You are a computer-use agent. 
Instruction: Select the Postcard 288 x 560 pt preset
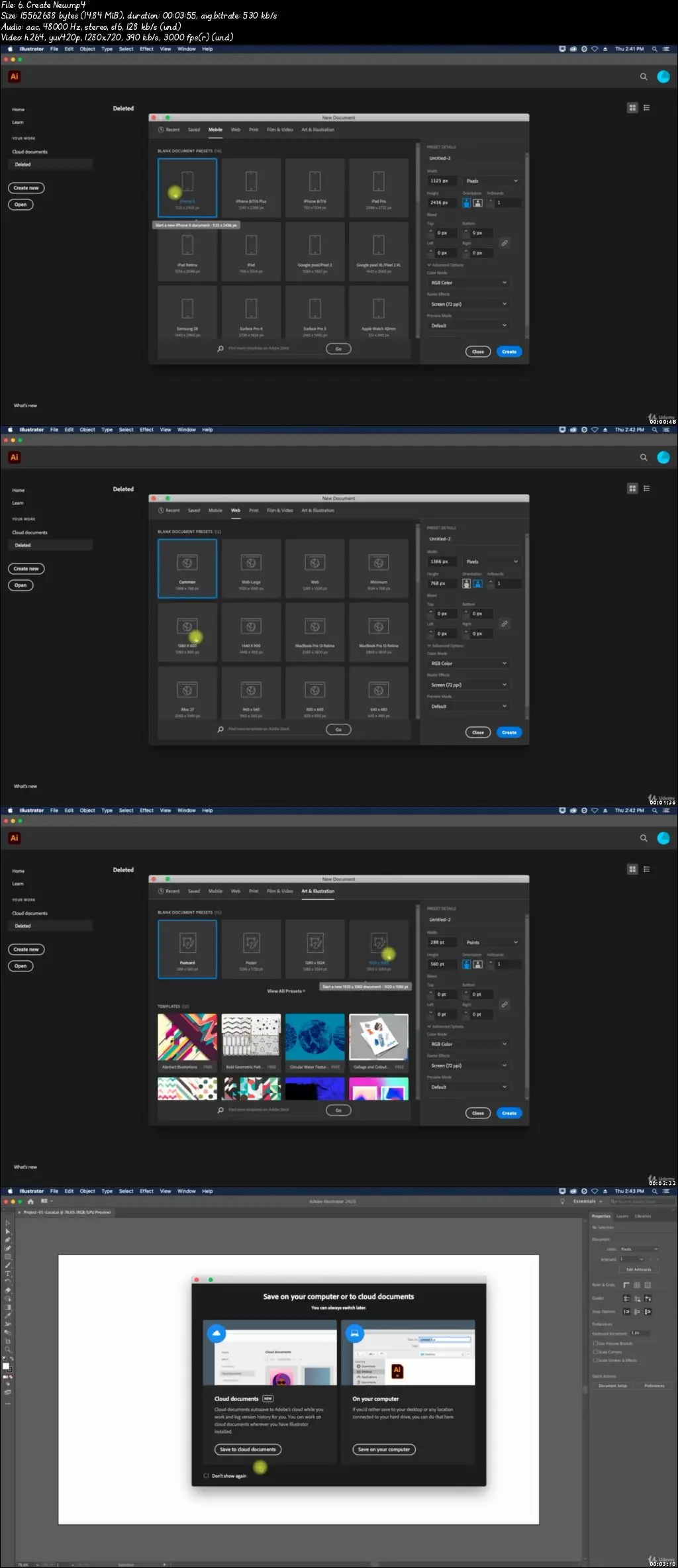(x=187, y=949)
